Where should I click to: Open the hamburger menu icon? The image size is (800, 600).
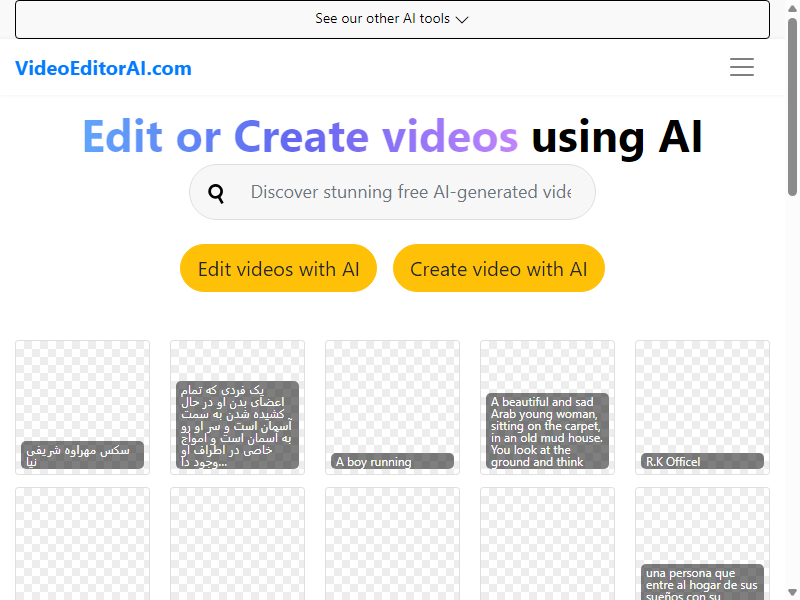[741, 67]
